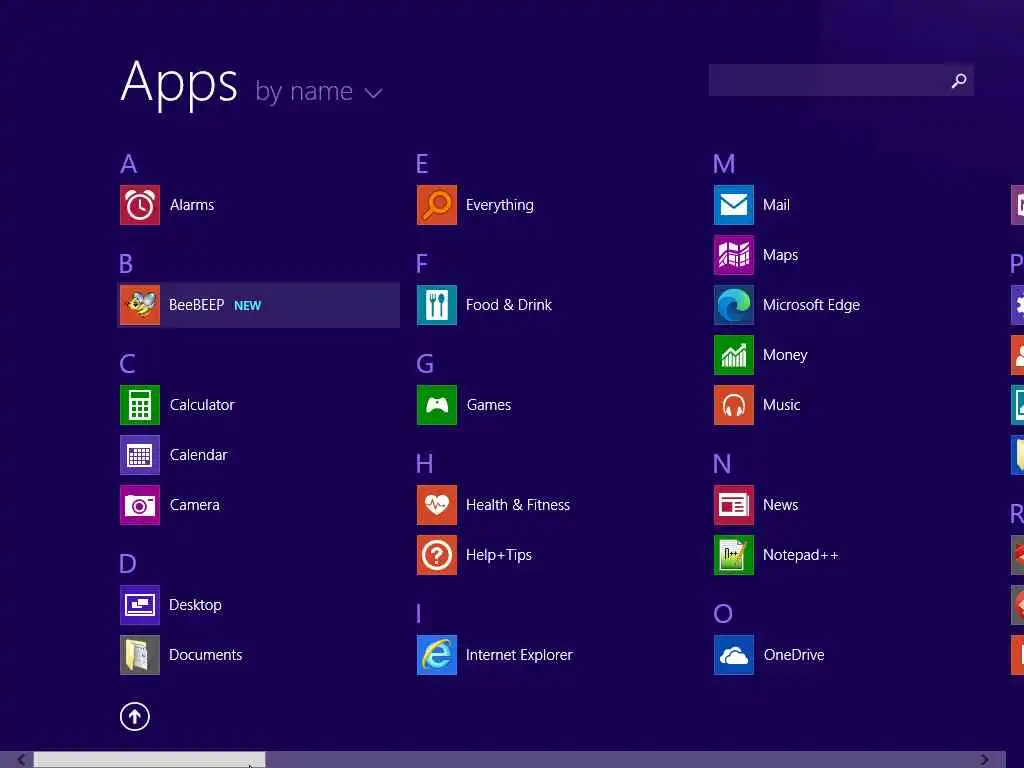The width and height of the screenshot is (1024, 768).
Task: Click the 'Notepad++' label text
Action: click(801, 555)
